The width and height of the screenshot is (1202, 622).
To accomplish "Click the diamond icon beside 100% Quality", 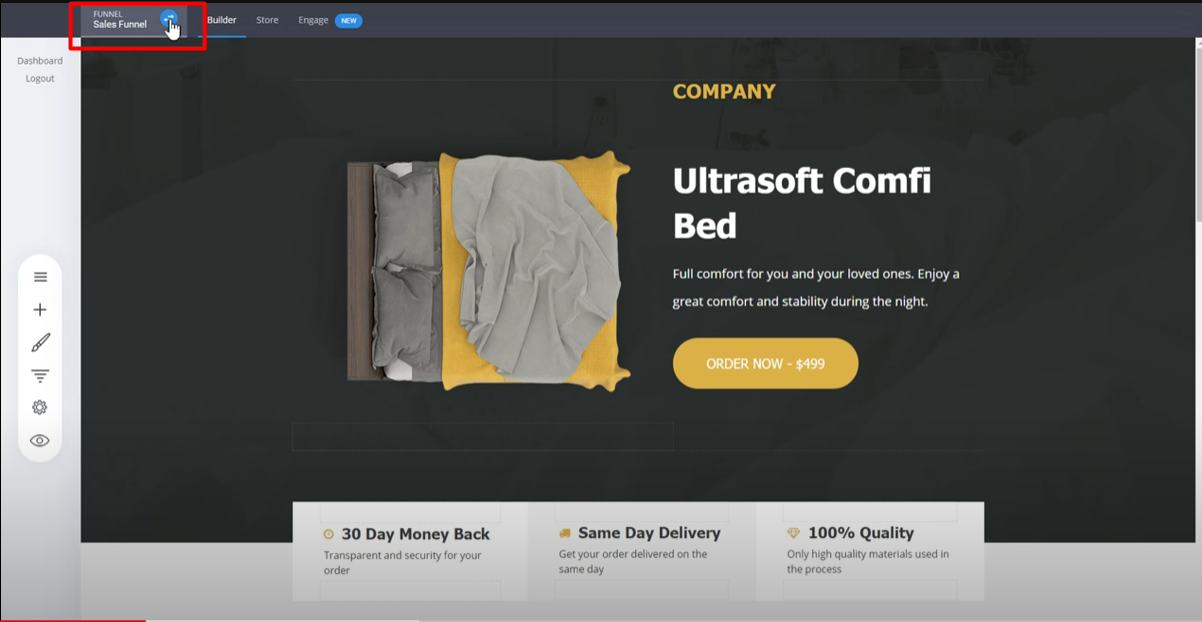I will click(794, 533).
